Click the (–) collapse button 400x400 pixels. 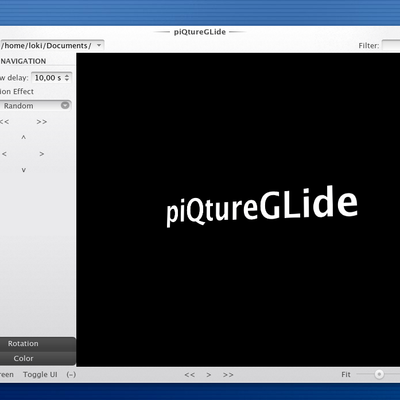[71, 375]
